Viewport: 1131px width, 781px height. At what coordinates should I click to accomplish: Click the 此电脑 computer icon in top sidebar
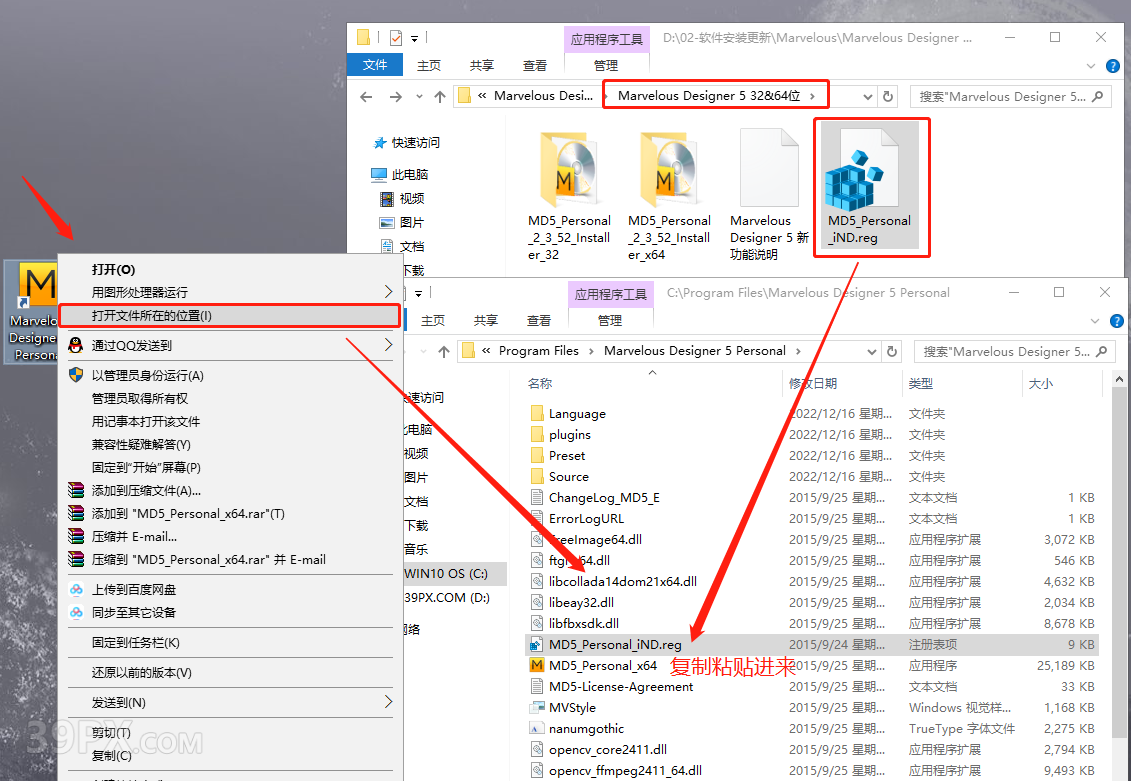click(379, 175)
